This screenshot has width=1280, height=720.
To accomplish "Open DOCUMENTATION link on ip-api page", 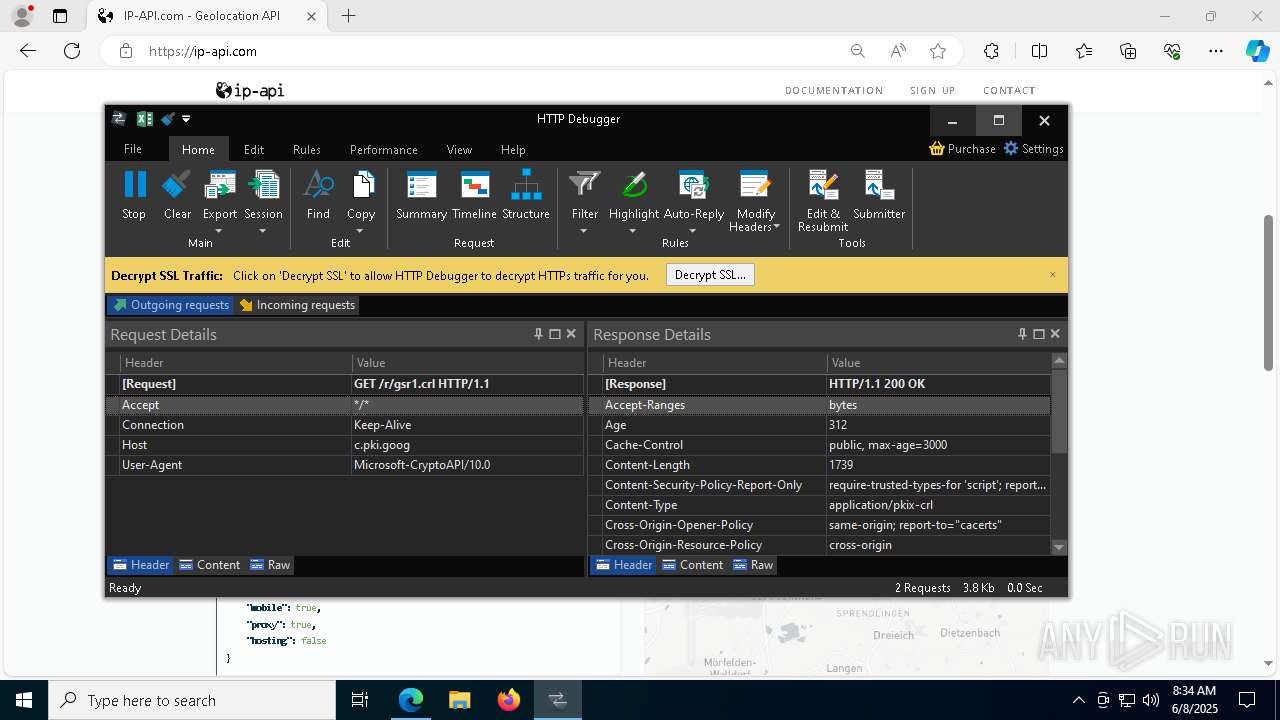I will tap(834, 90).
